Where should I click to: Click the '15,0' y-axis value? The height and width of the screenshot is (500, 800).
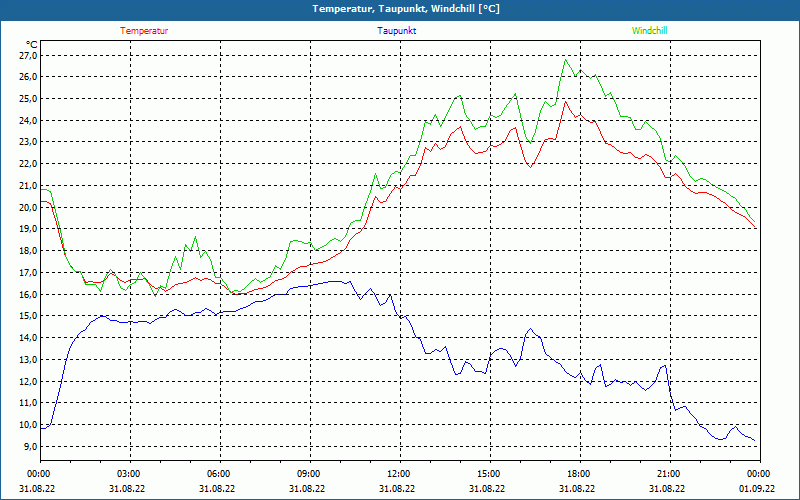(x=28, y=316)
